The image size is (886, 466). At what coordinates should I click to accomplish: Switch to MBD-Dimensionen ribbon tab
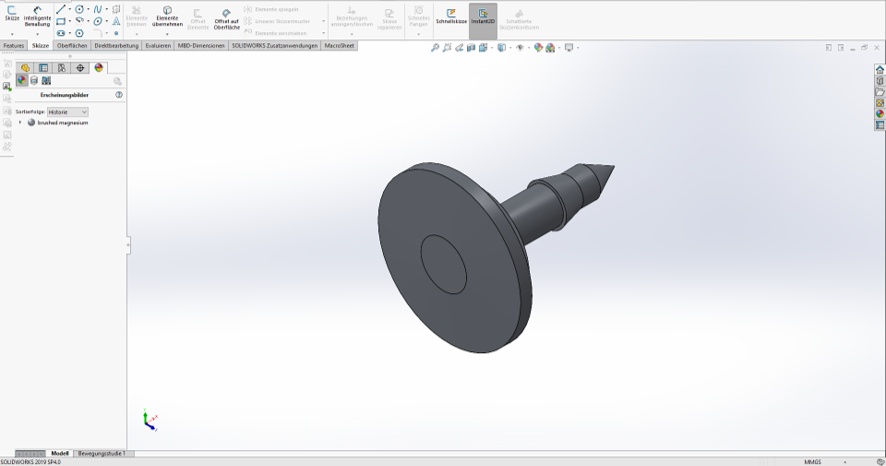tap(201, 46)
